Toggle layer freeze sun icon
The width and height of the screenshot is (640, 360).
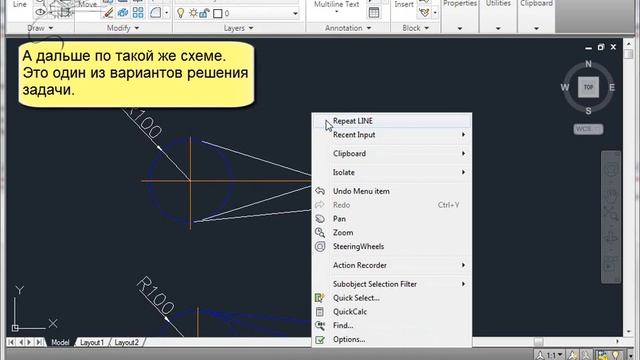pos(193,13)
